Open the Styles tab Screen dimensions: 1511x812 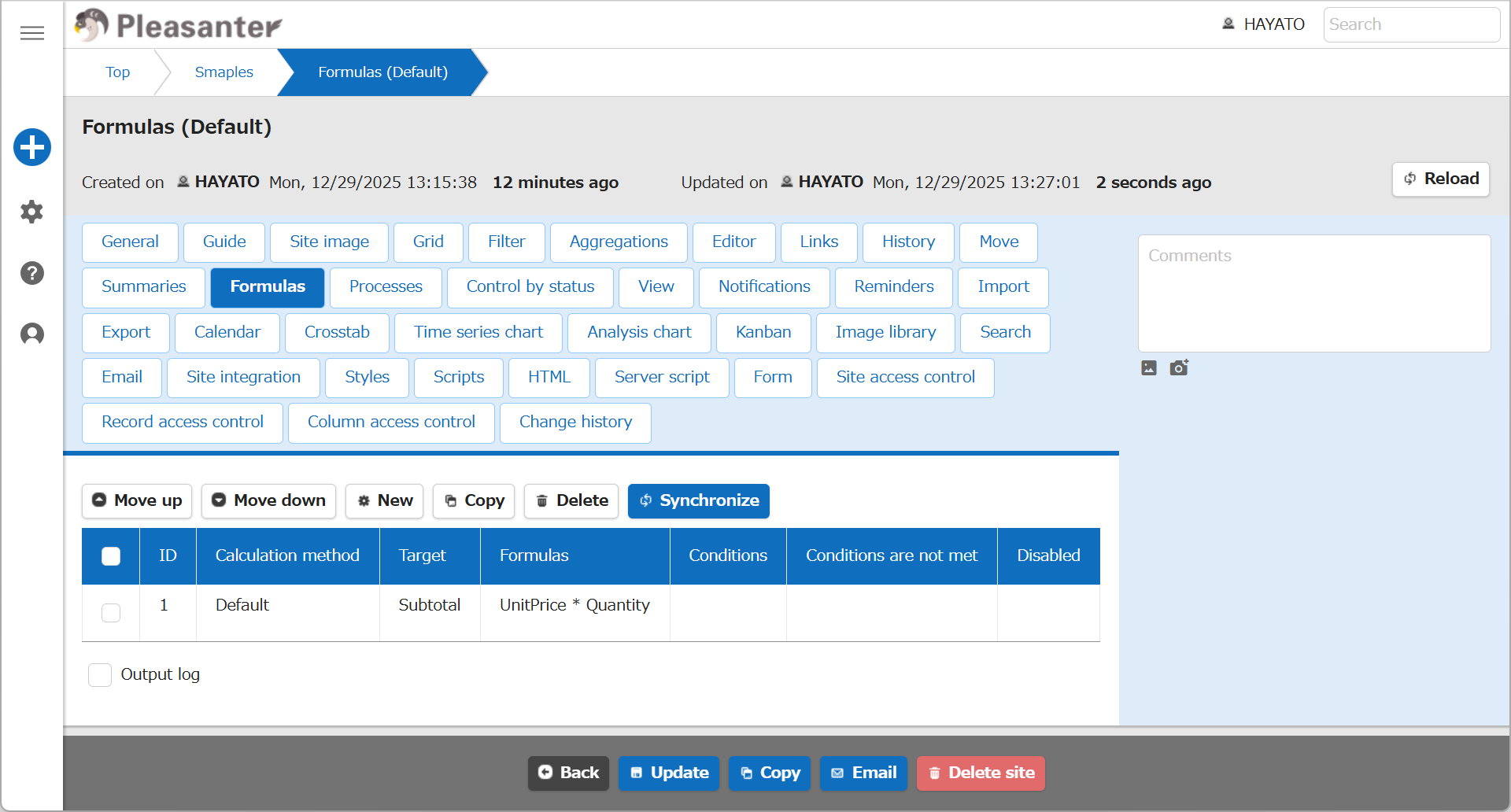point(367,378)
